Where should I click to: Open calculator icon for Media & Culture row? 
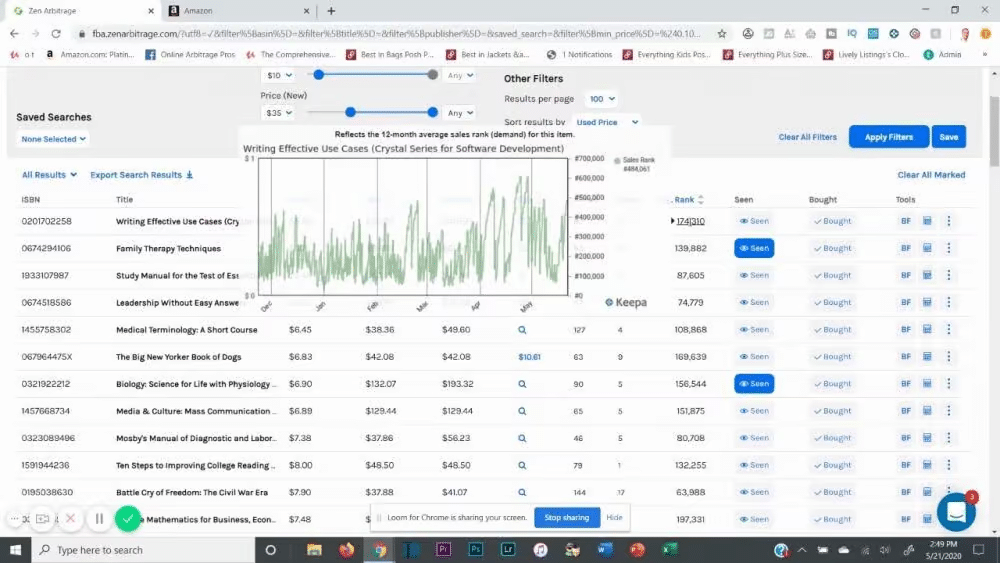(927, 411)
